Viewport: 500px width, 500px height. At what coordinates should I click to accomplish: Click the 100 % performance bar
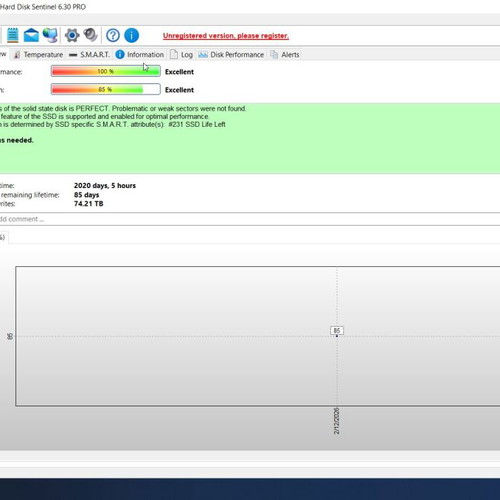click(106, 71)
